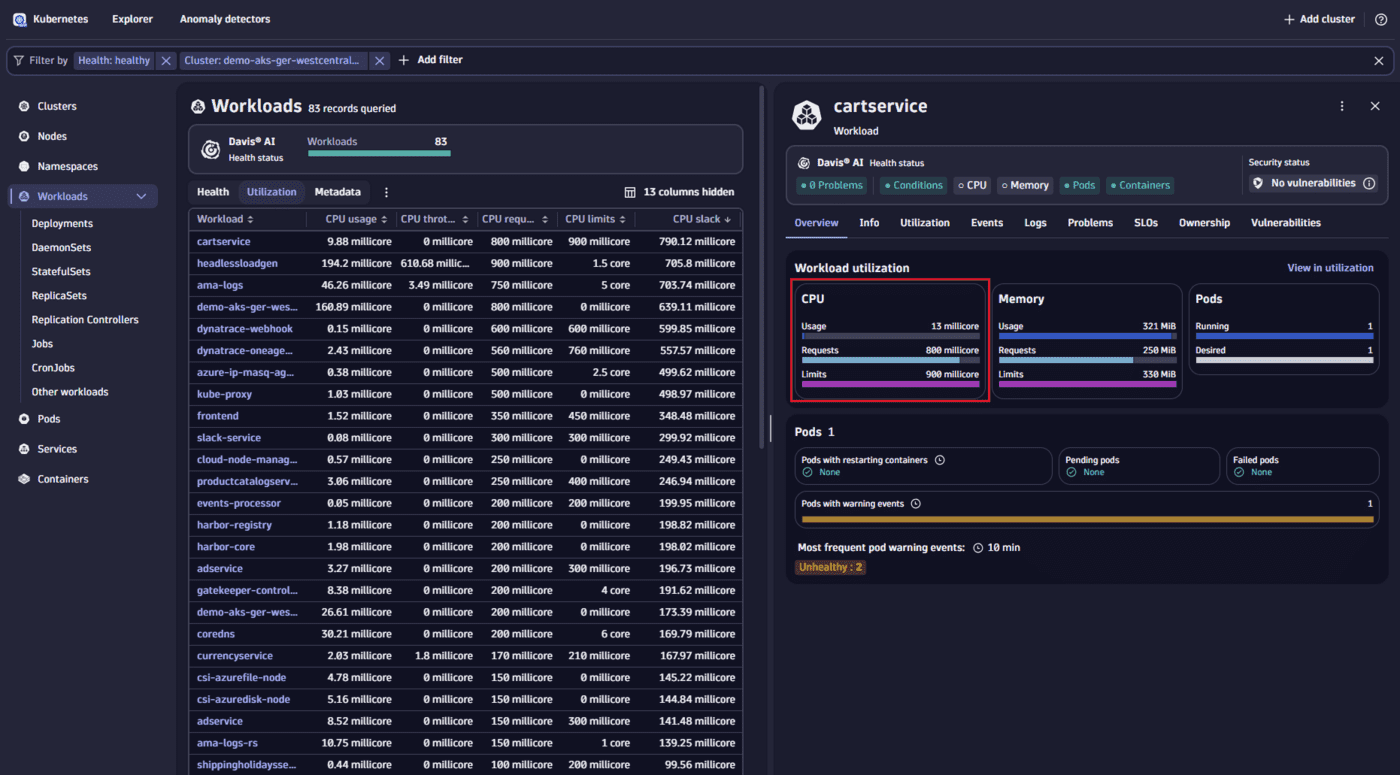
Task: Open Anomaly detectors from the top menu
Action: click(x=224, y=18)
